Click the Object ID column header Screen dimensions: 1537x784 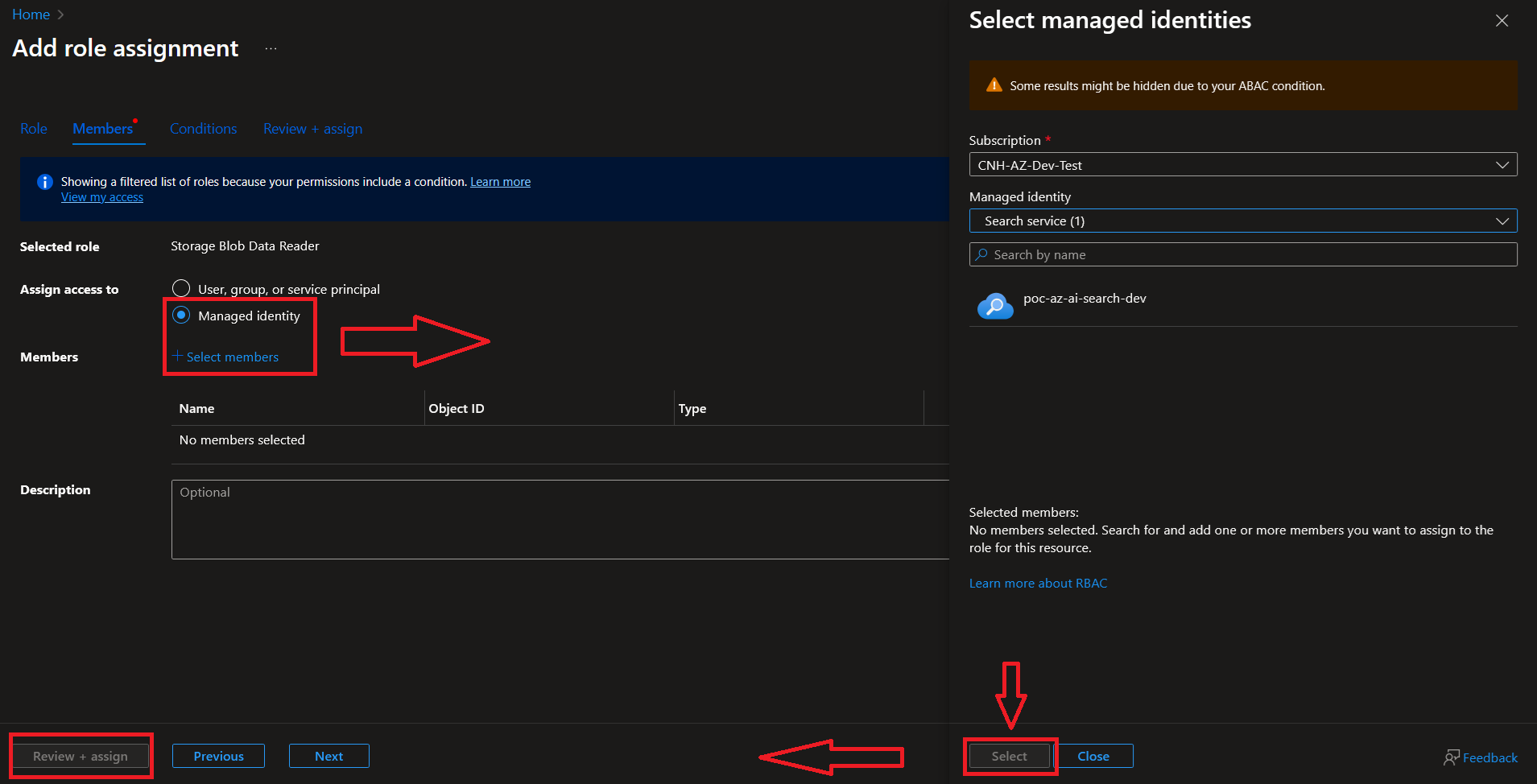(457, 409)
